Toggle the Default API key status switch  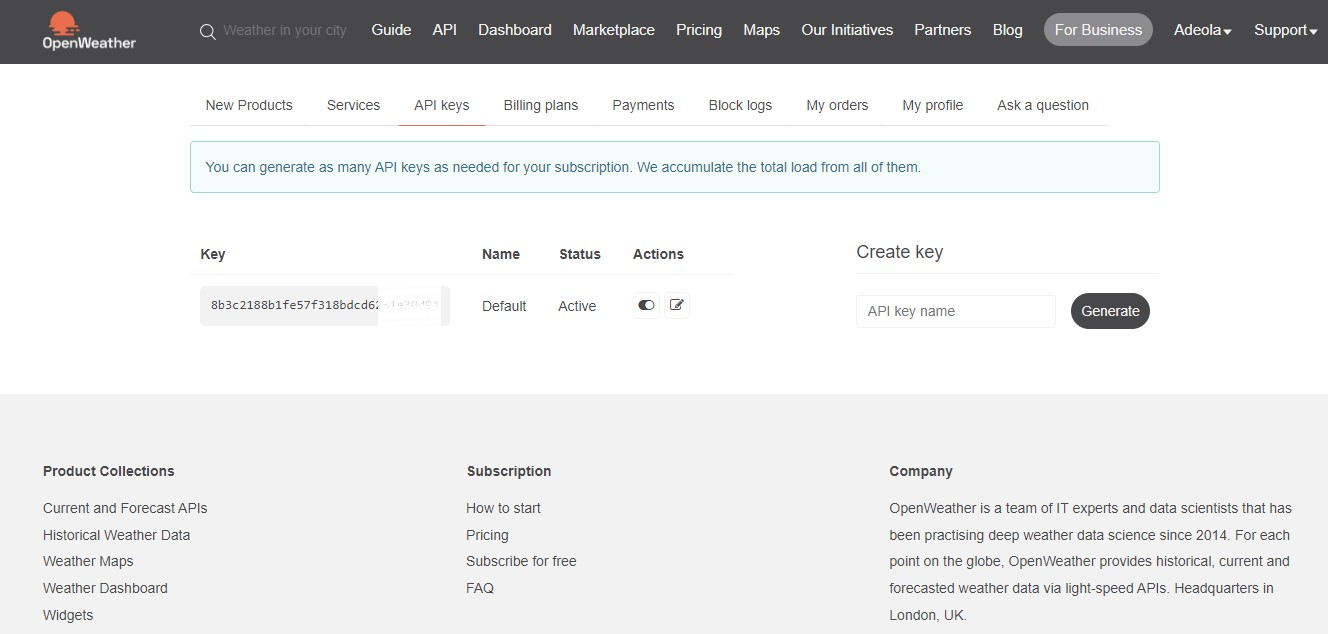pyautogui.click(x=646, y=305)
